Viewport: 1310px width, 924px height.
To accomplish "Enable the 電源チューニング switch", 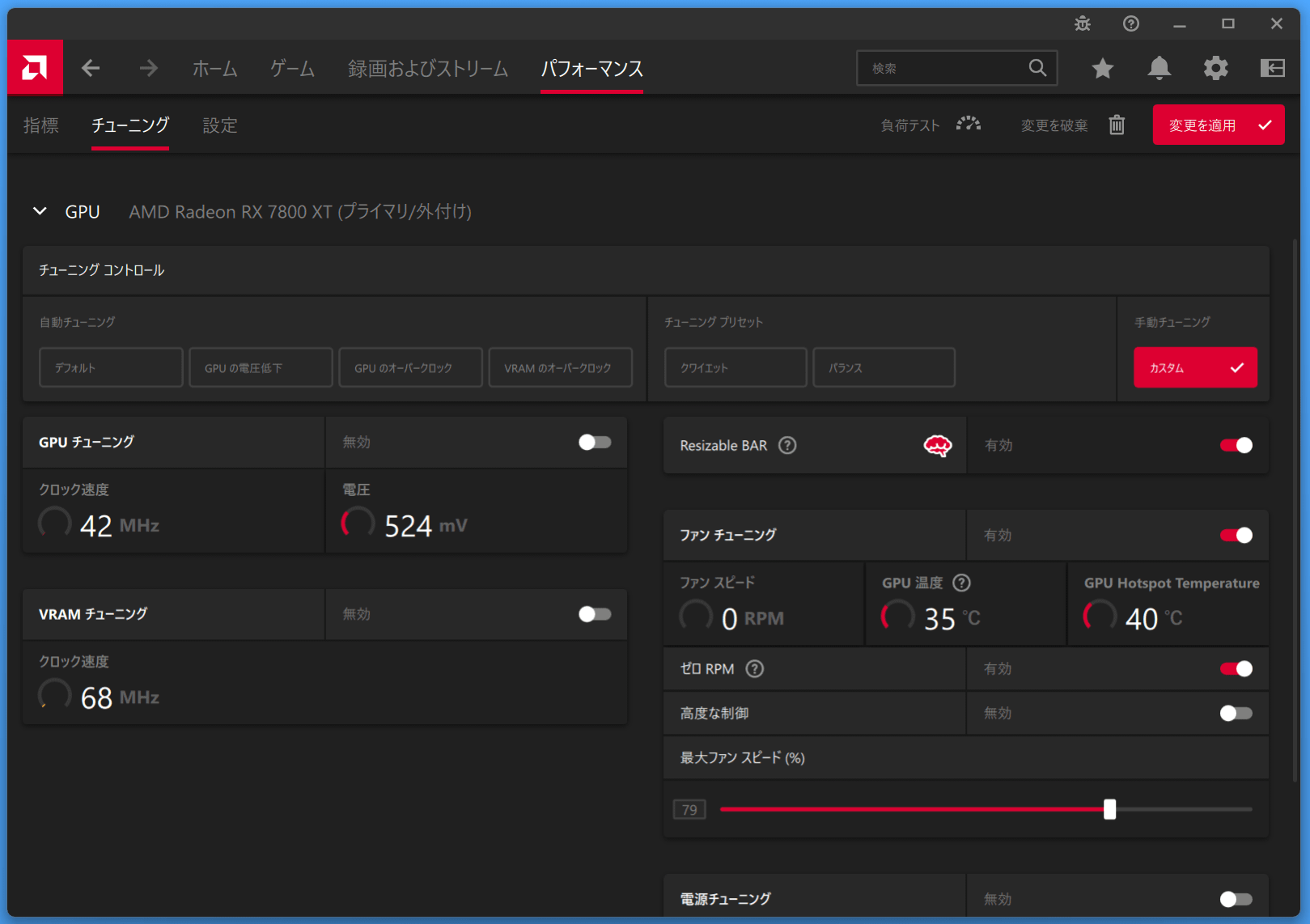I will [1236, 899].
